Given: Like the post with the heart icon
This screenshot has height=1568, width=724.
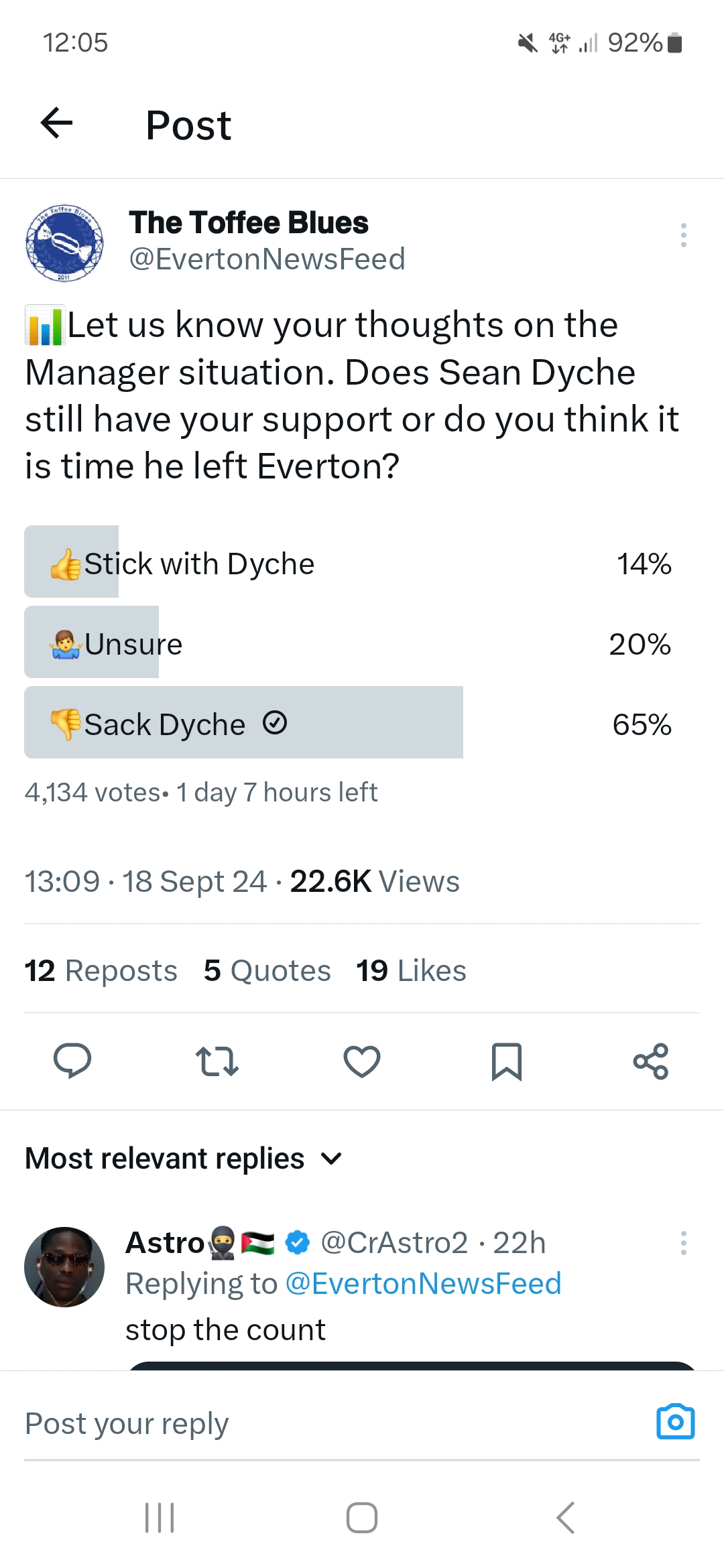Looking at the screenshot, I should click(x=362, y=1061).
